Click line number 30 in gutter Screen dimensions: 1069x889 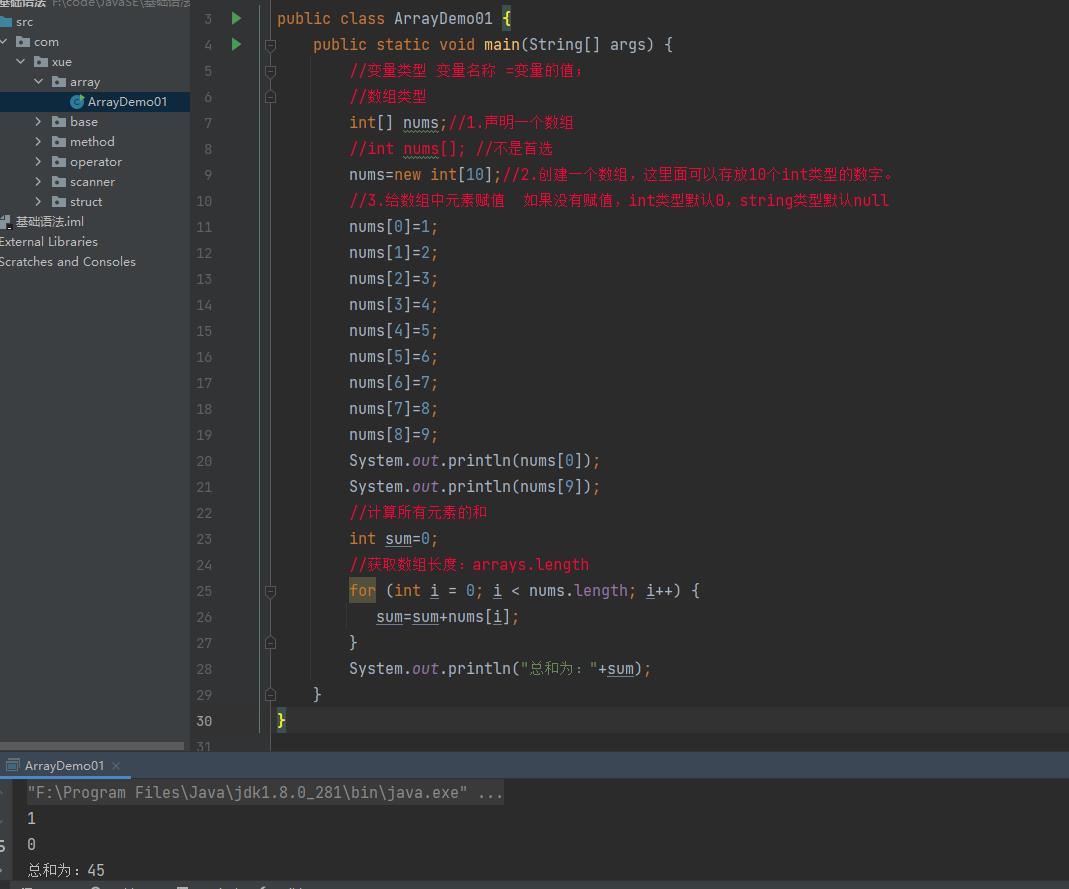[x=204, y=721]
